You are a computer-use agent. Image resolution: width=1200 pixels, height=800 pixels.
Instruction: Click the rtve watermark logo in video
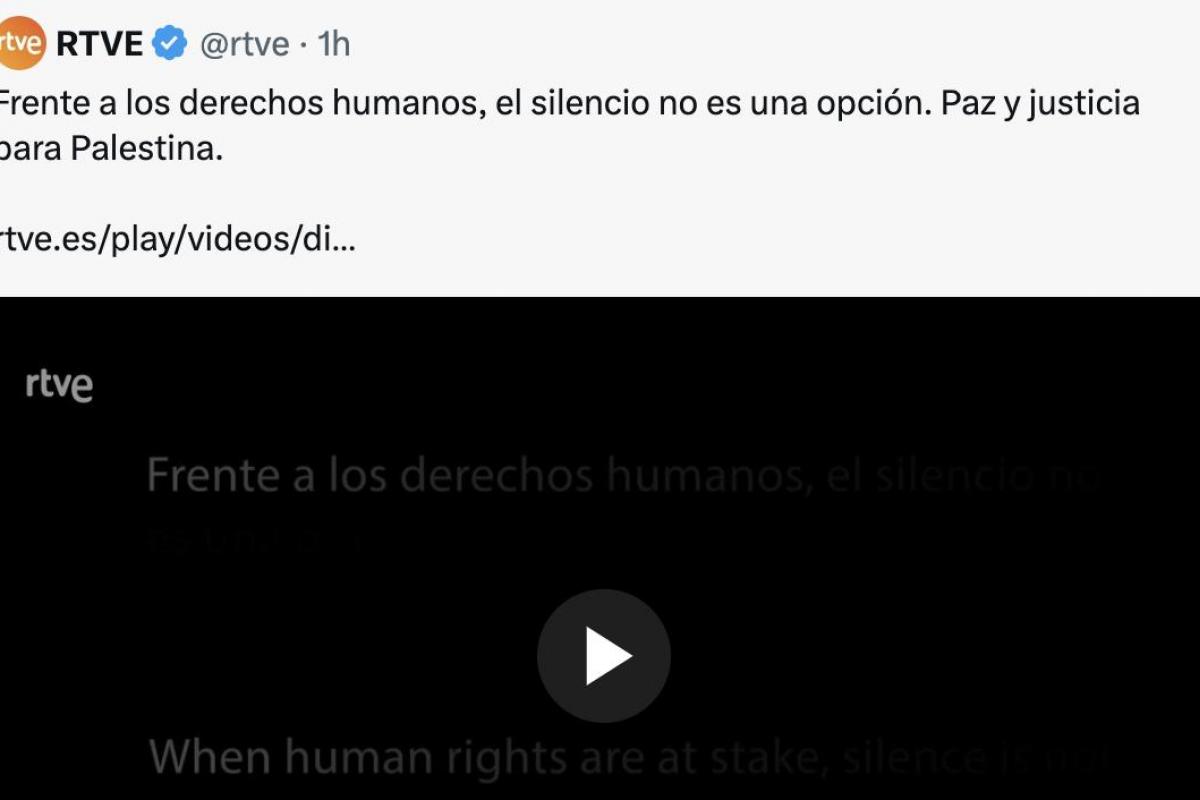[x=59, y=385]
